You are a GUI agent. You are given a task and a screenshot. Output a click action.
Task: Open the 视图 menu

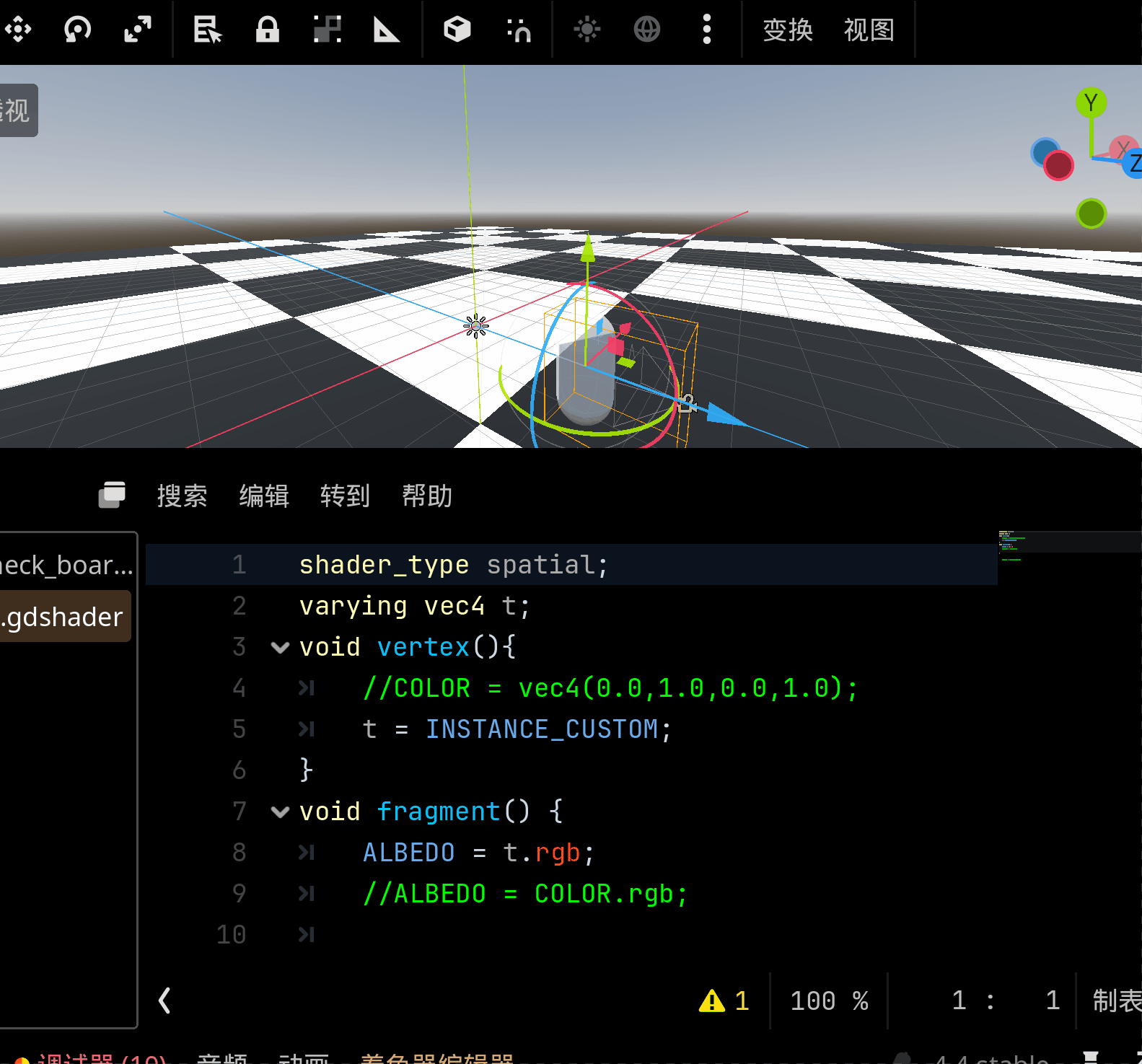click(x=869, y=30)
